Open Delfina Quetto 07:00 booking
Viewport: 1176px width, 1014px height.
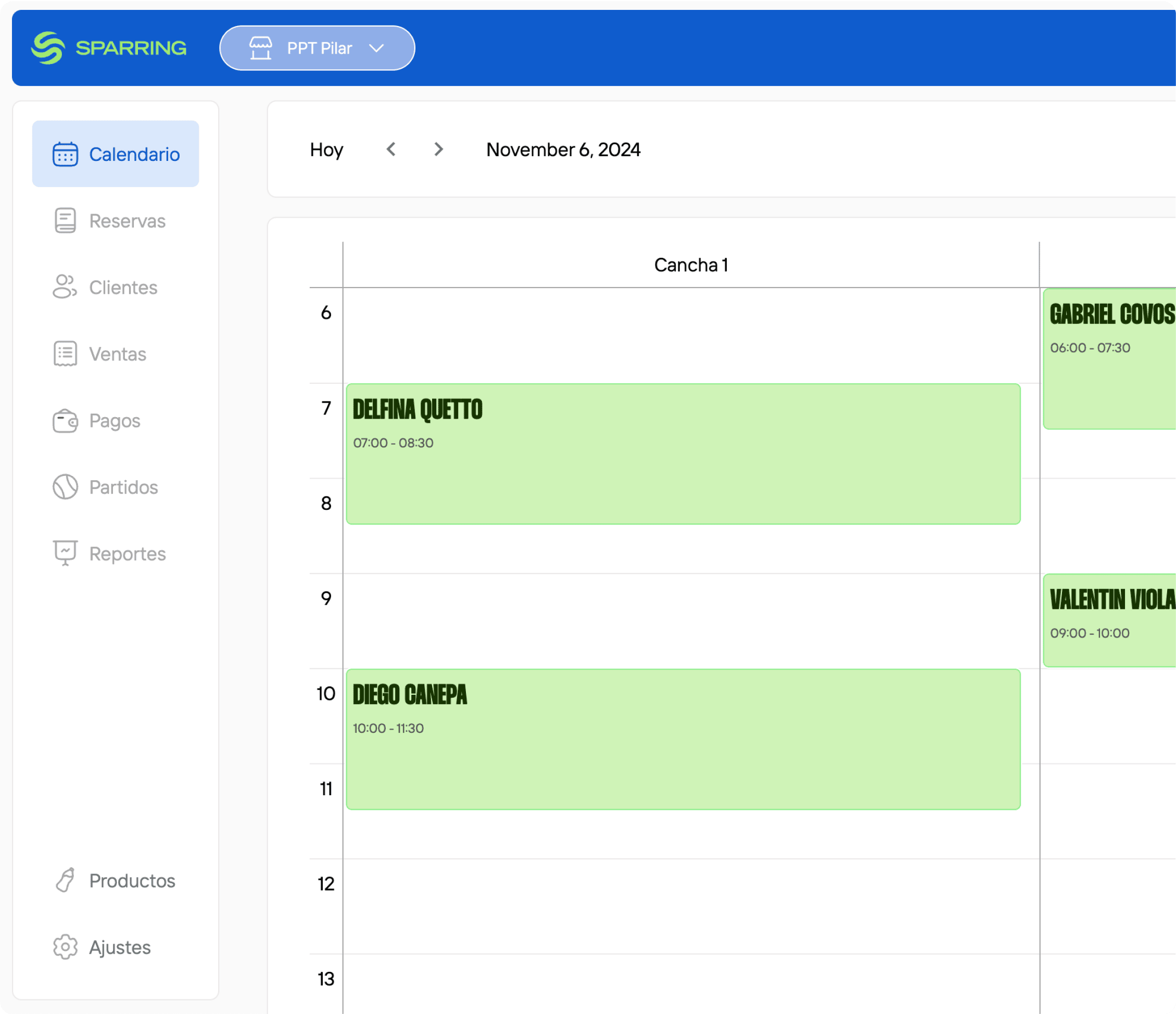(x=684, y=454)
